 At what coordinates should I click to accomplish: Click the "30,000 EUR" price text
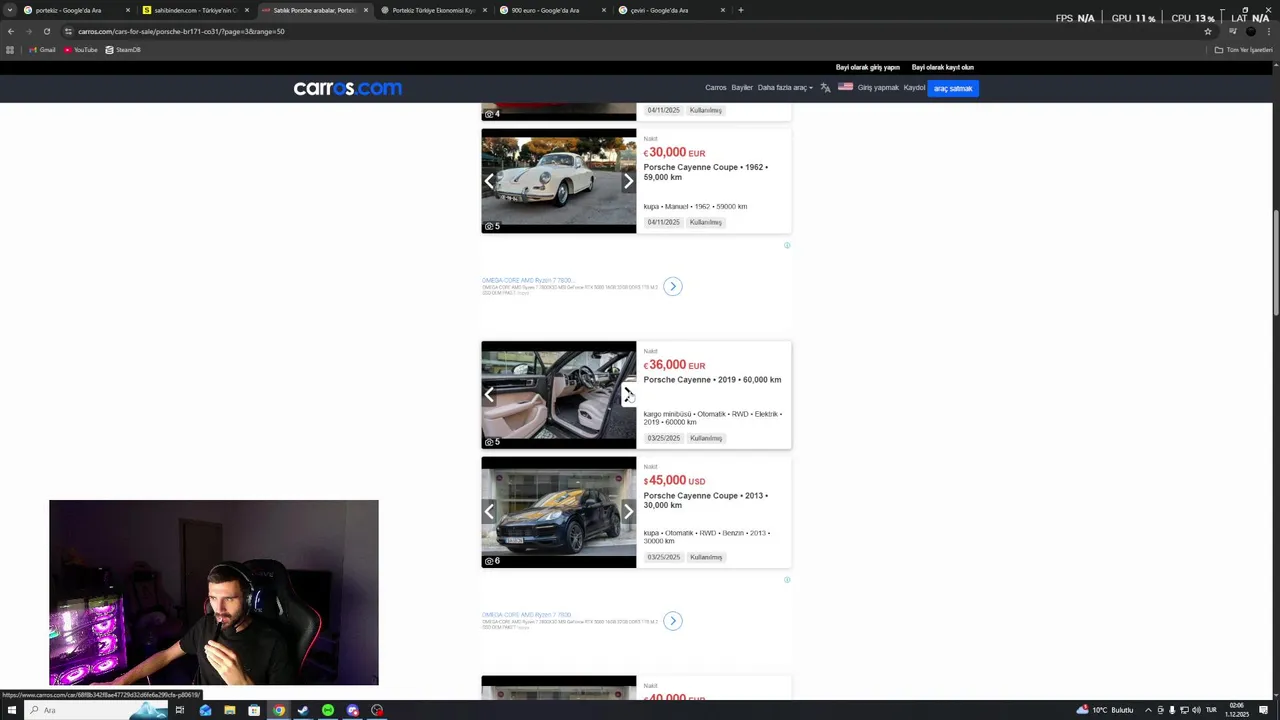(x=675, y=153)
